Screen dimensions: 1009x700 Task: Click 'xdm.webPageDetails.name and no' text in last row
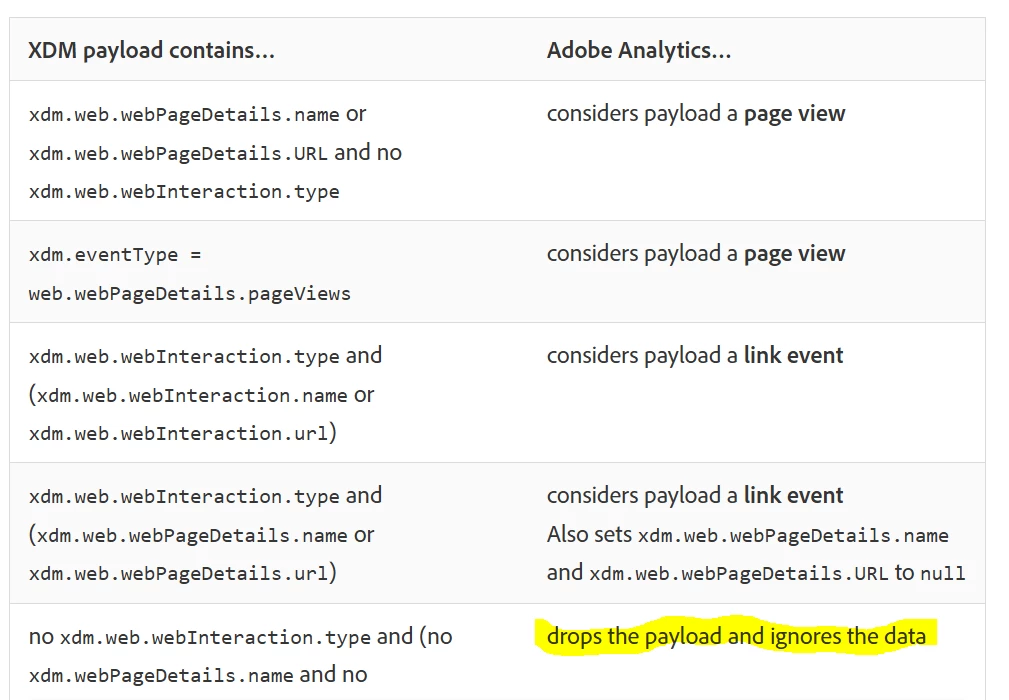(x=198, y=675)
